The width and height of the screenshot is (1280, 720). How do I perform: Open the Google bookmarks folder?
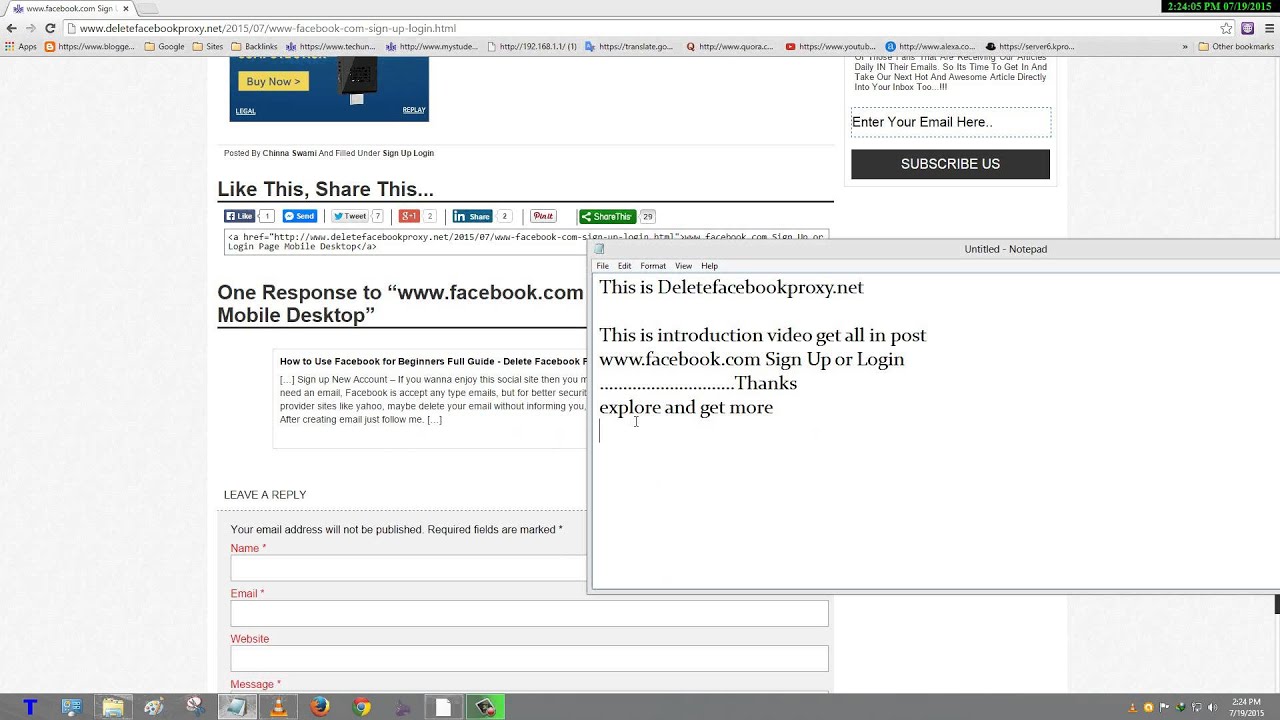click(165, 46)
